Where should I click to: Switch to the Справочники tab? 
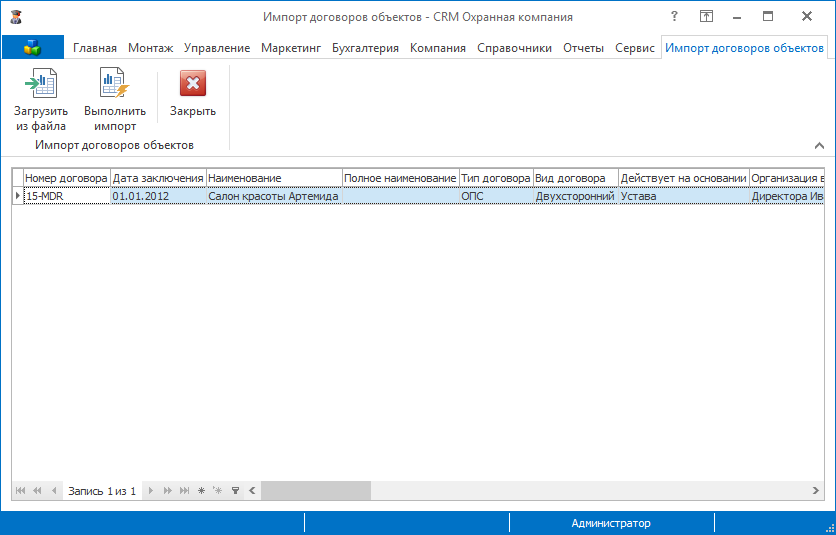pos(515,48)
